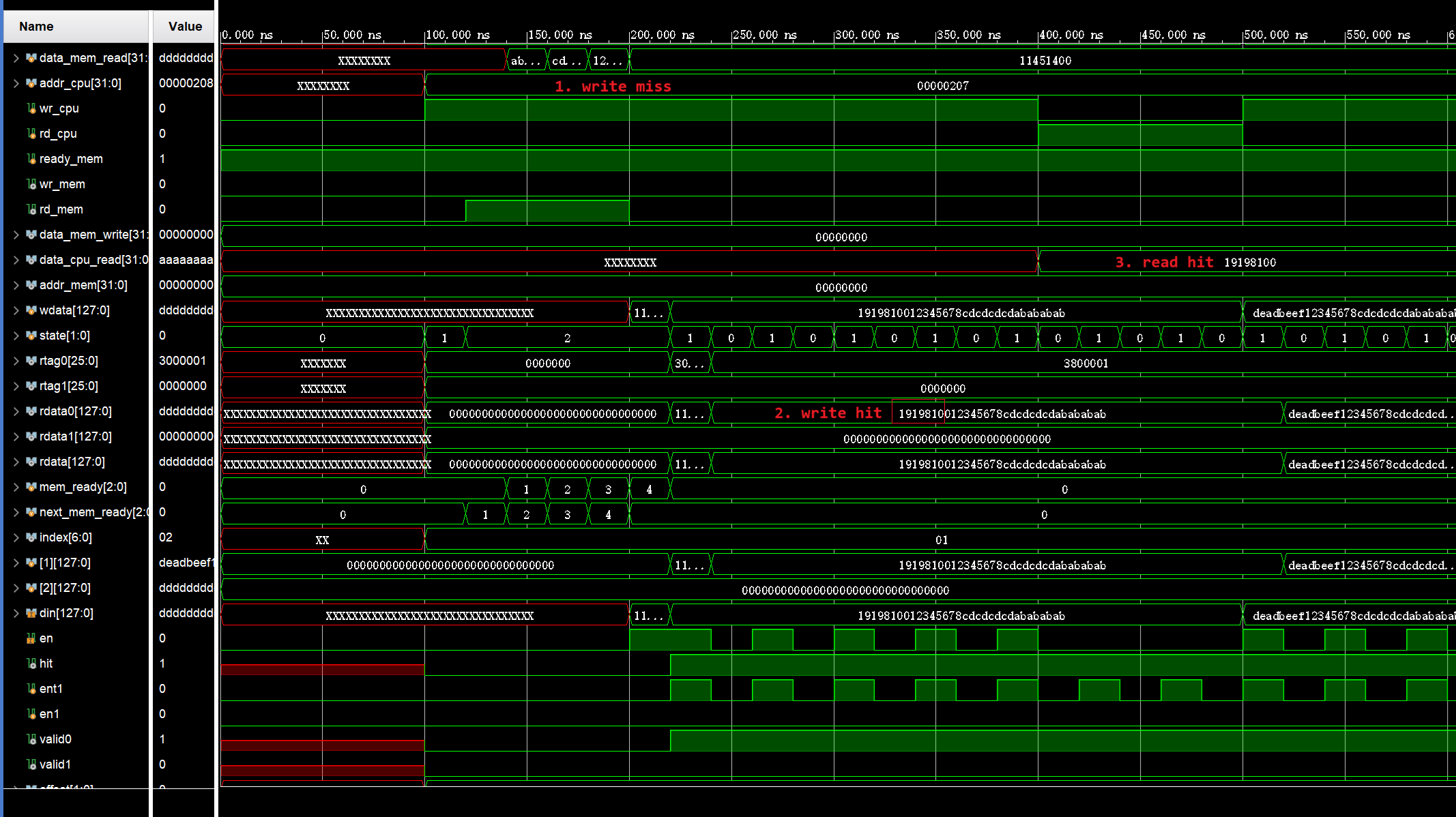
Task: Click the rd_cpu signal icon
Action: (31, 134)
